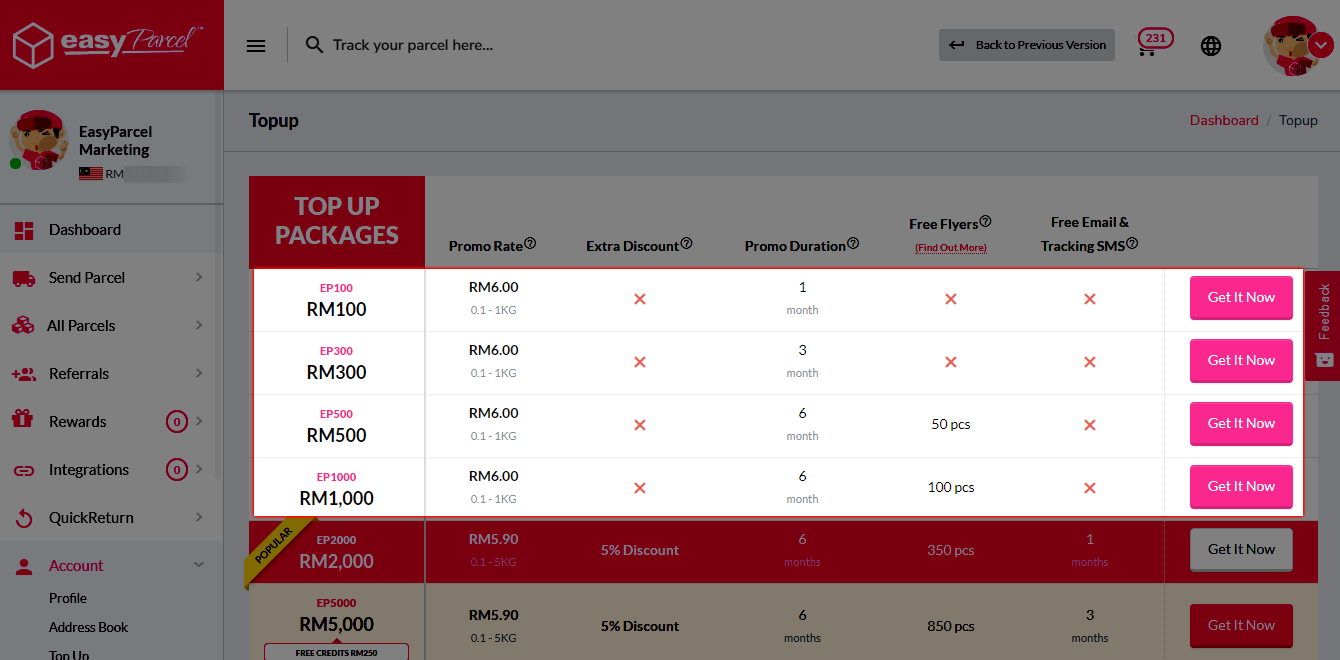Click Get It Now for RM100 package
The width and height of the screenshot is (1340, 660).
(x=1240, y=297)
